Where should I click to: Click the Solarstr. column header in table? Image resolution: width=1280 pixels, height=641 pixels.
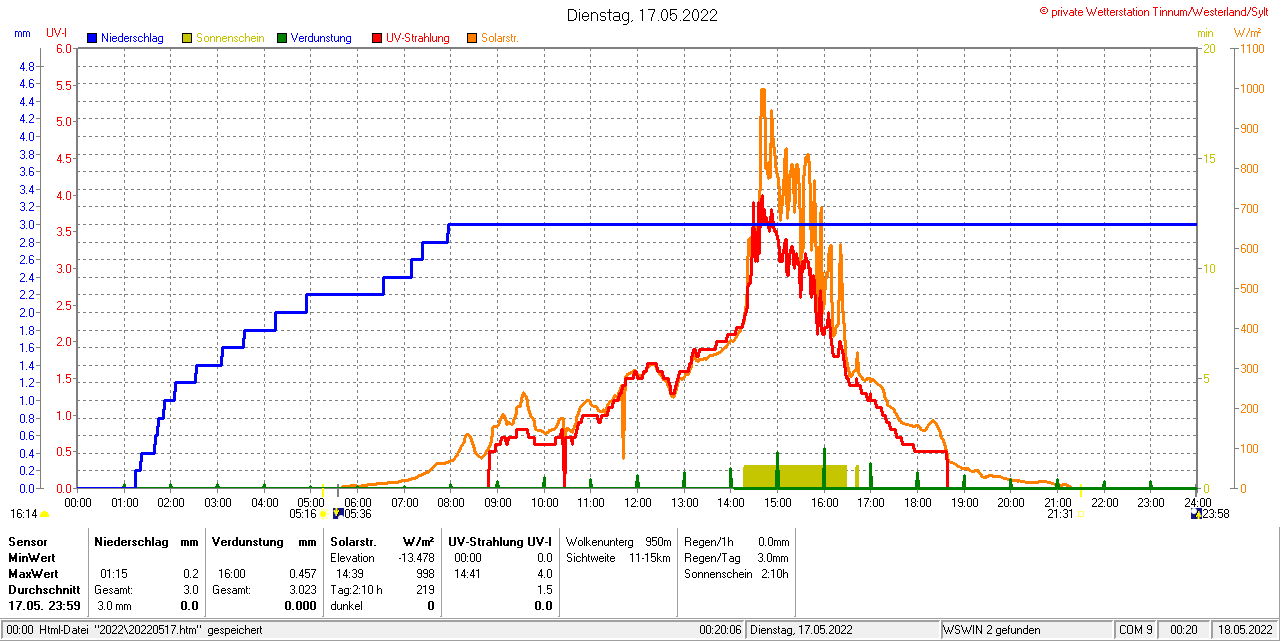point(352,541)
